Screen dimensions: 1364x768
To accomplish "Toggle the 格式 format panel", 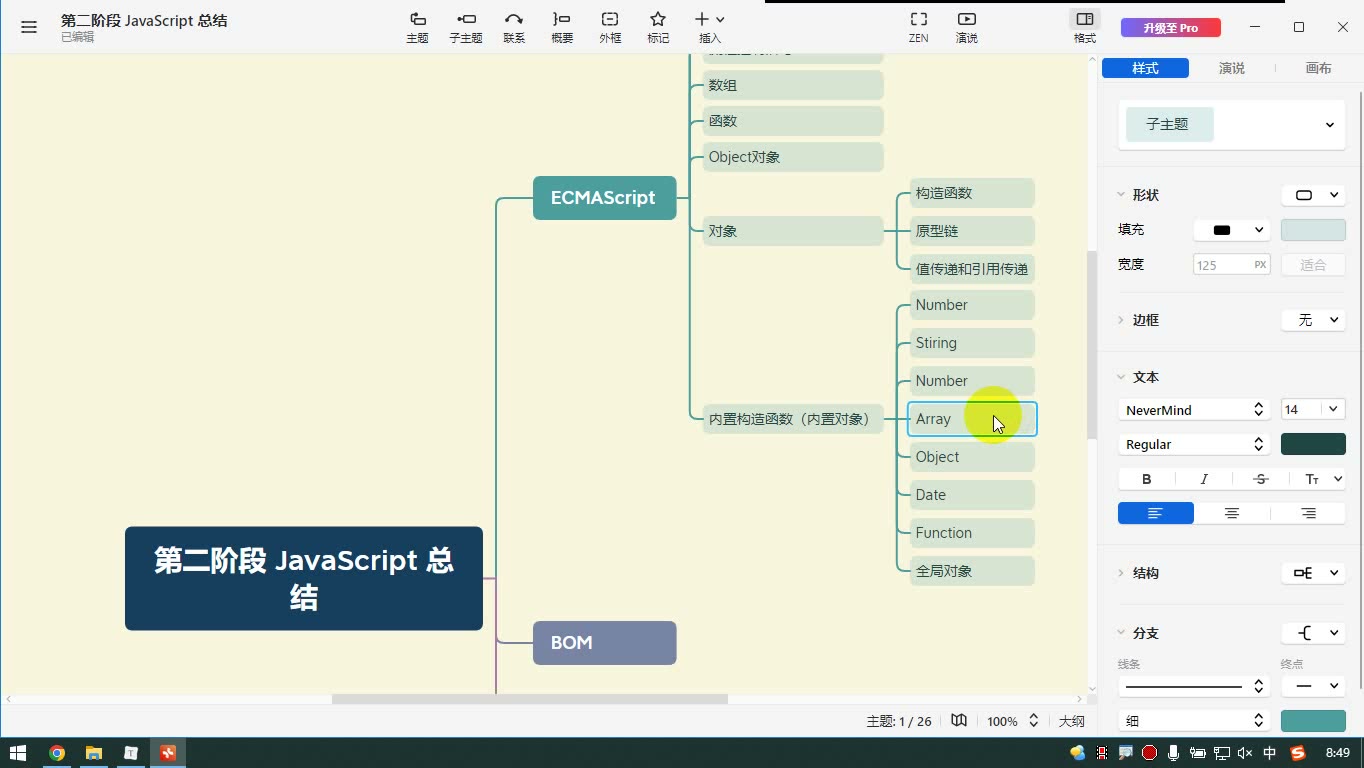I will pyautogui.click(x=1085, y=27).
